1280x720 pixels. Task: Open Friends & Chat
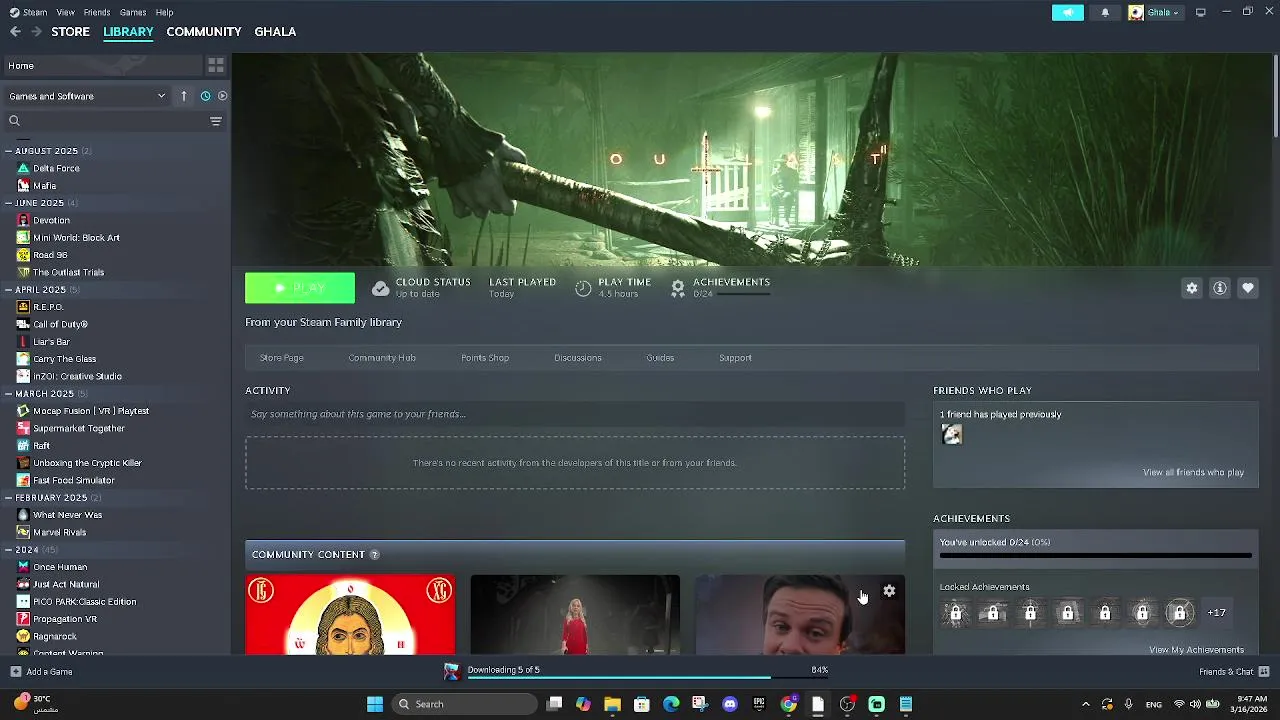1234,672
